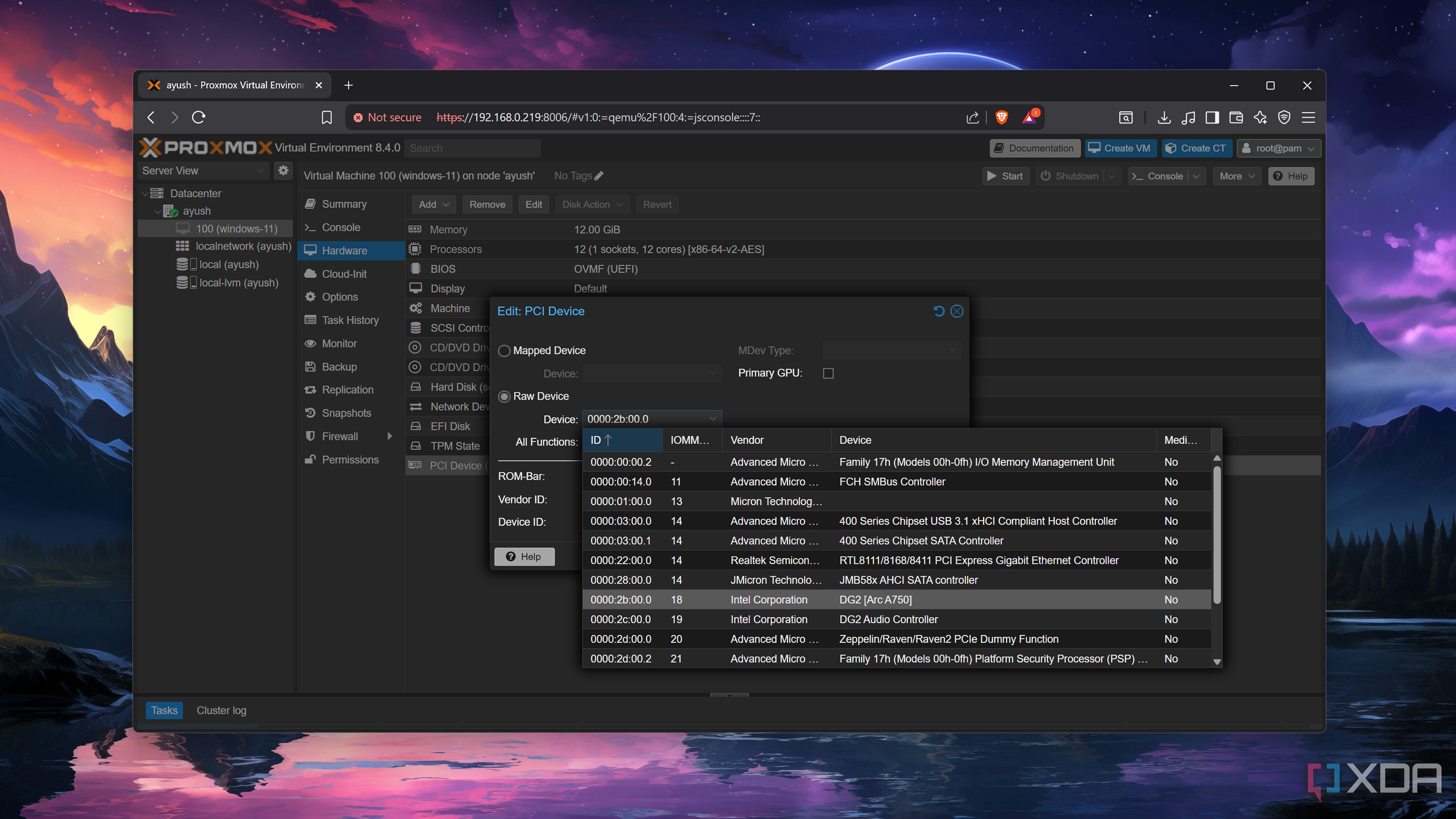The height and width of the screenshot is (819, 1456).
Task: Expand the Firewall submenu arrow
Action: pyautogui.click(x=389, y=436)
